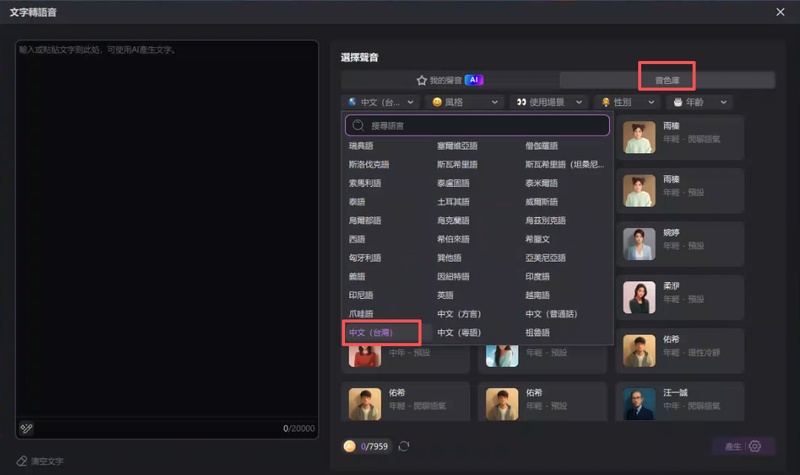The height and width of the screenshot is (475, 800).
Task: Click the 清空文字 clear text button
Action: pos(40,461)
